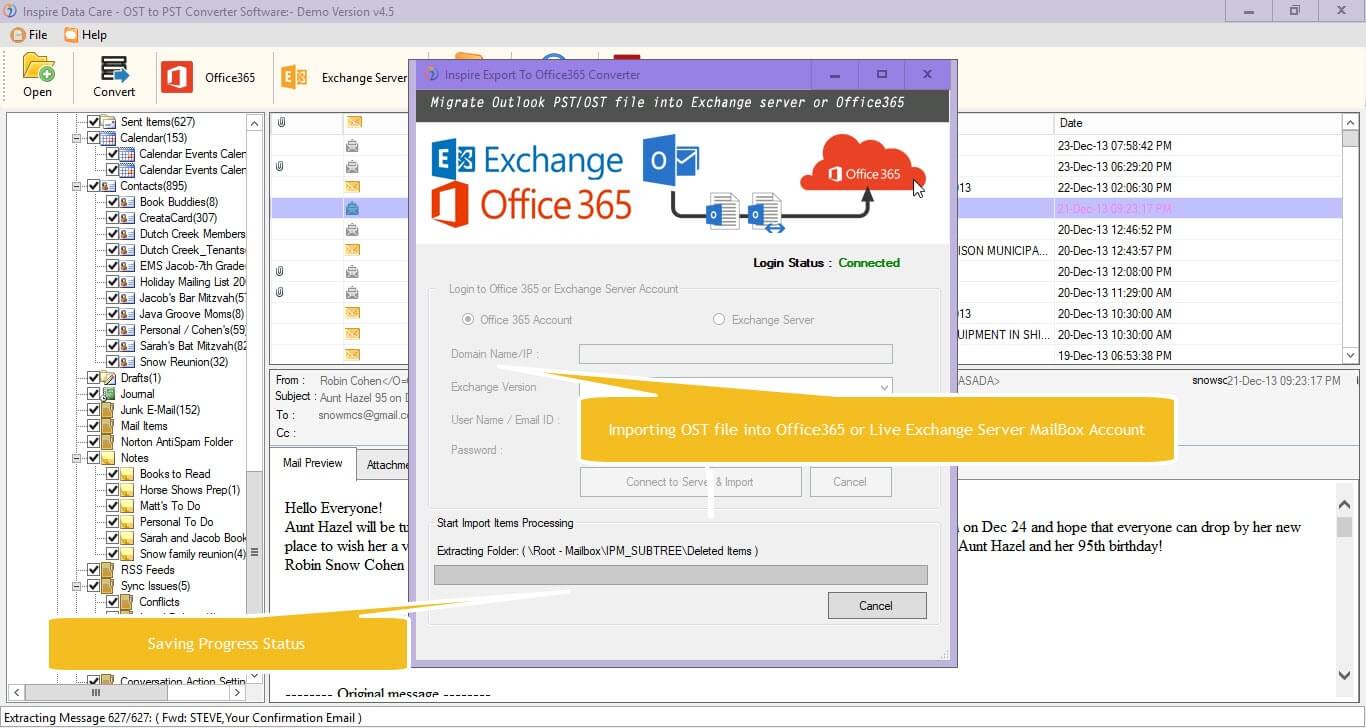1366x728 pixels.
Task: Click the Open folder toolbar icon
Action: [38, 68]
